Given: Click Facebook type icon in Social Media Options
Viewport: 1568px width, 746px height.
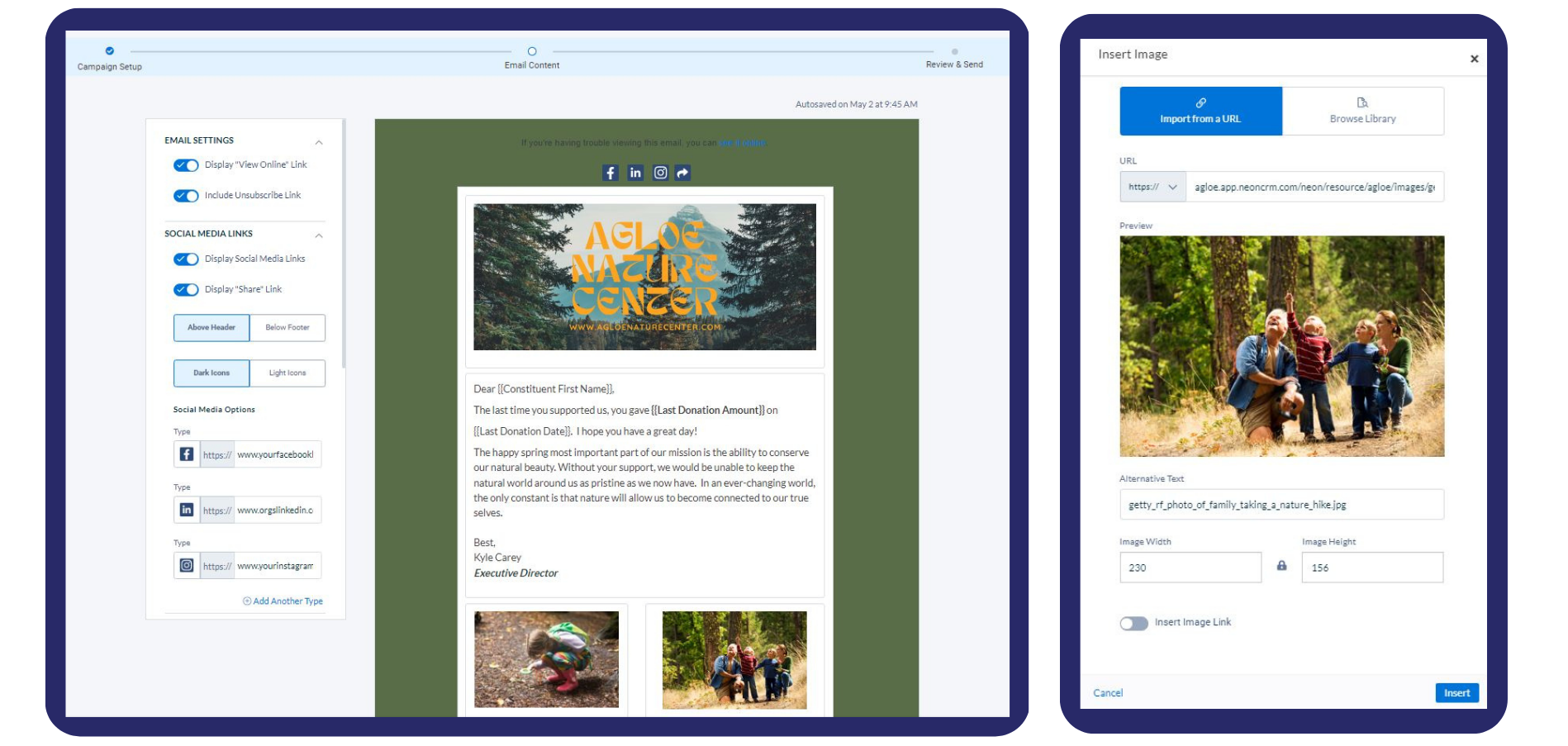Looking at the screenshot, I should coord(187,454).
